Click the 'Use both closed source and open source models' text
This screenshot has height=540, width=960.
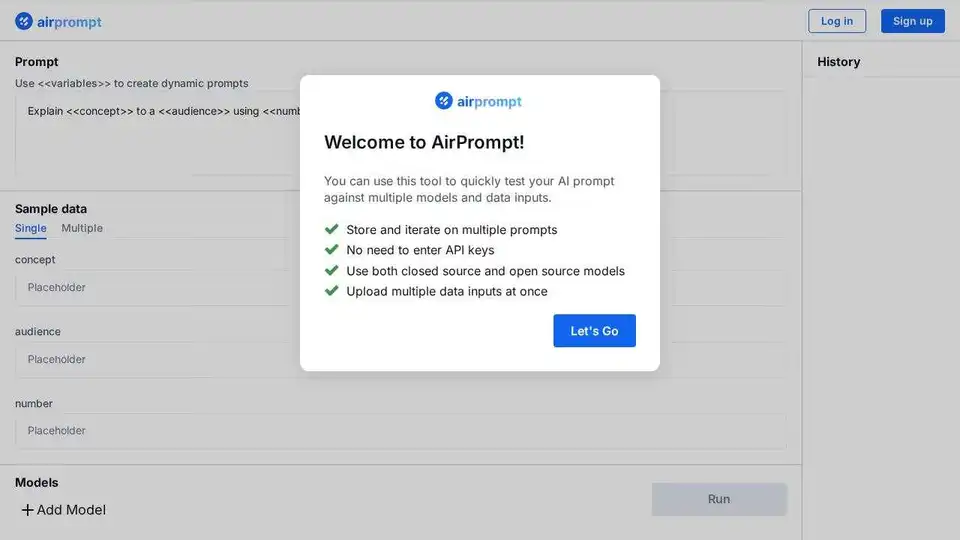(486, 271)
